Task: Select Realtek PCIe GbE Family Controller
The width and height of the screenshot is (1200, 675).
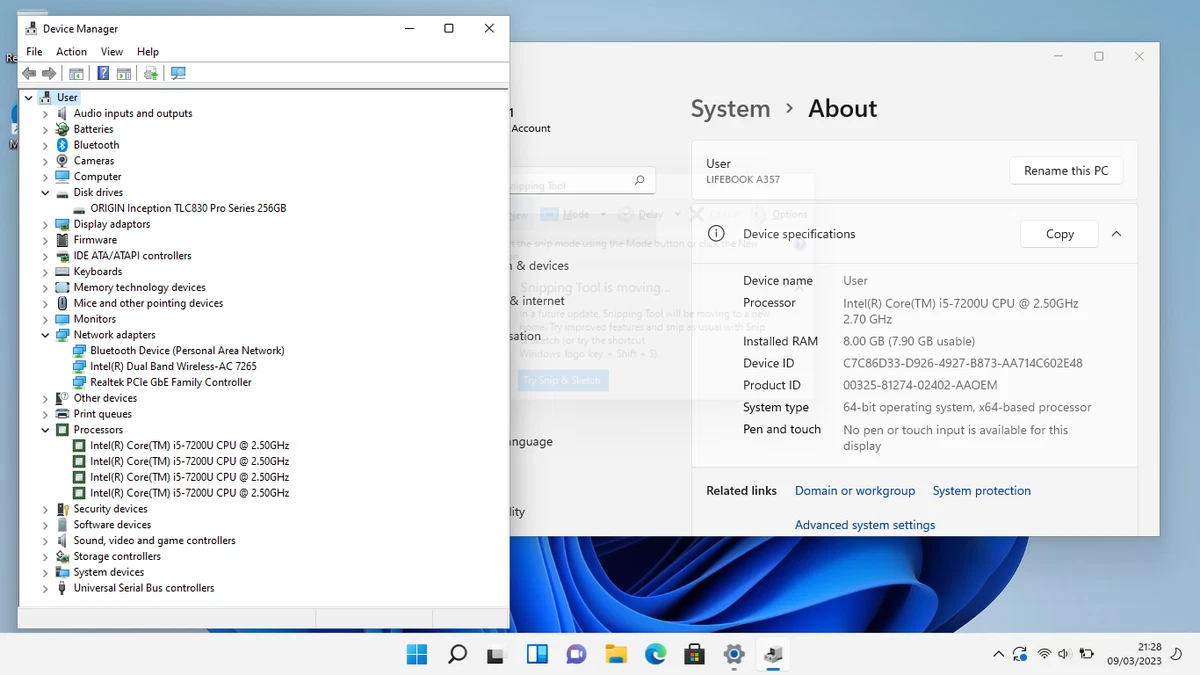Action: [x=171, y=383]
